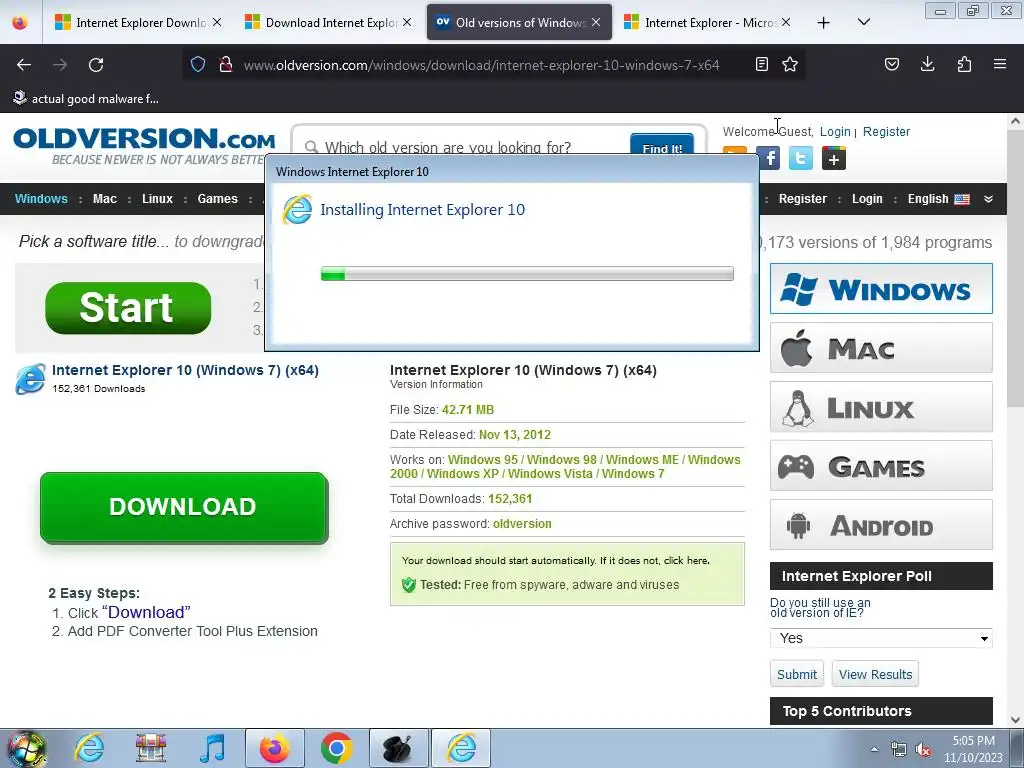This screenshot has width=1024, height=768.
Task: Expand the list all tabs chevron
Action: tap(863, 22)
